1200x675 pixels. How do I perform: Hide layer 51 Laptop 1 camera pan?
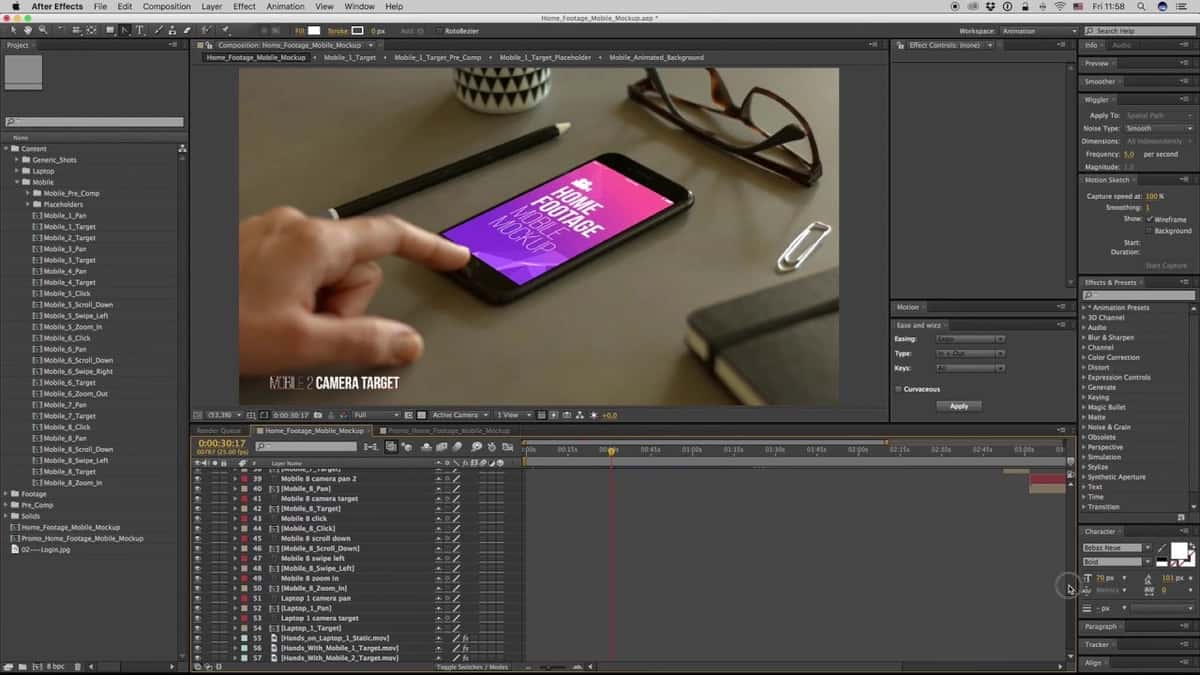click(x=197, y=598)
